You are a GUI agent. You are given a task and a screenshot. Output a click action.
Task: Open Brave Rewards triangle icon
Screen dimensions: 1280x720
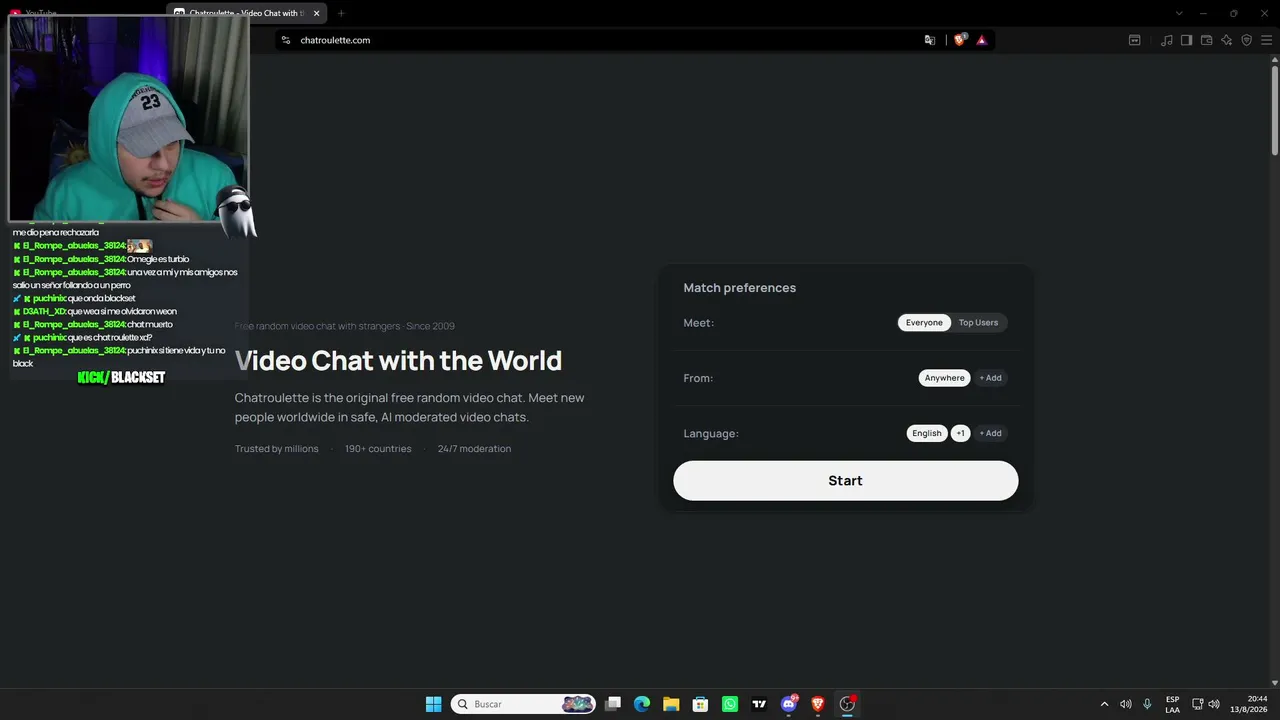pos(982,40)
